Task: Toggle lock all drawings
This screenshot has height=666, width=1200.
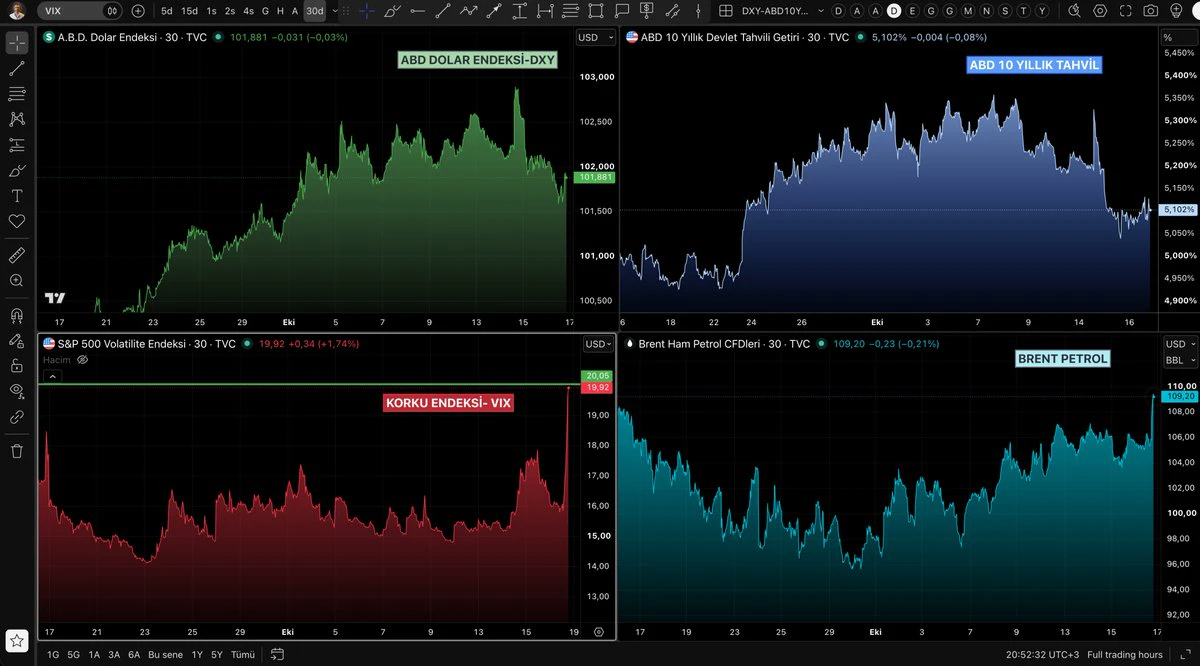Action: [x=17, y=365]
